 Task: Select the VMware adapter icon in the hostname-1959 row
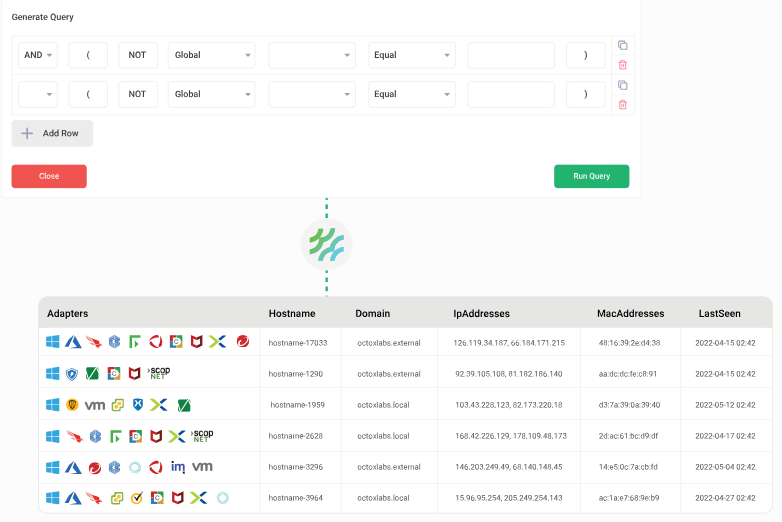(95, 405)
